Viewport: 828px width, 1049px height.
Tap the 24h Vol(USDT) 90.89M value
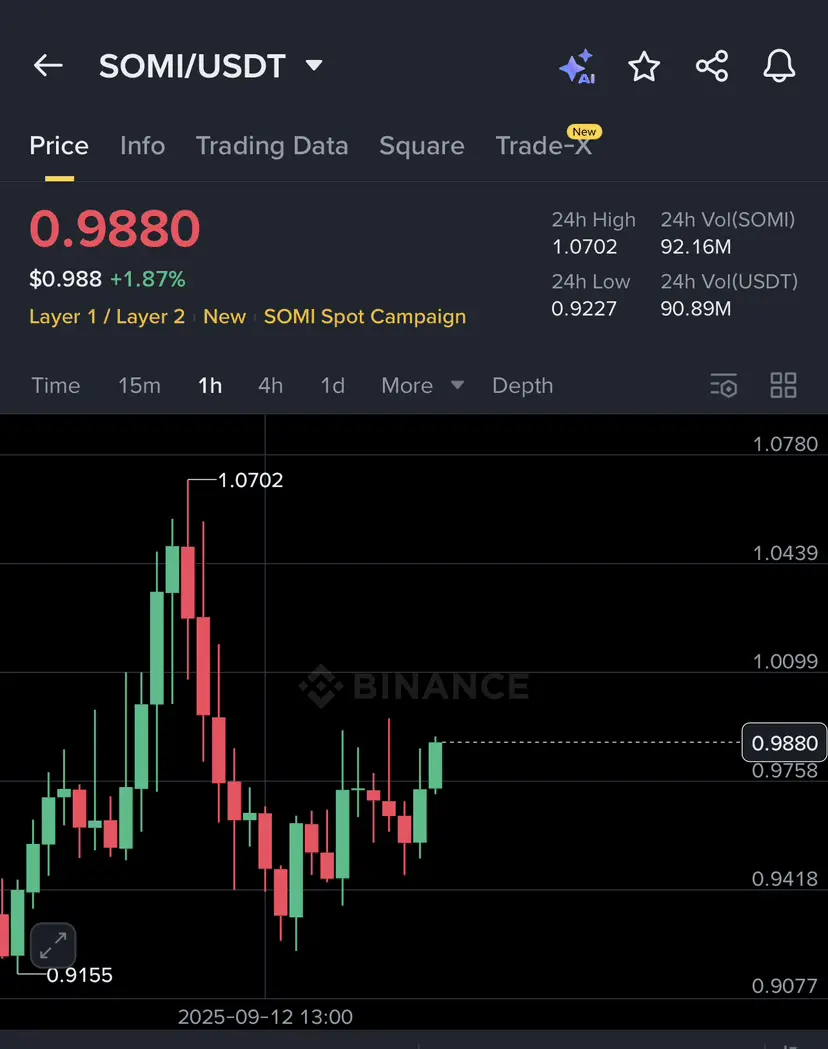(x=696, y=308)
